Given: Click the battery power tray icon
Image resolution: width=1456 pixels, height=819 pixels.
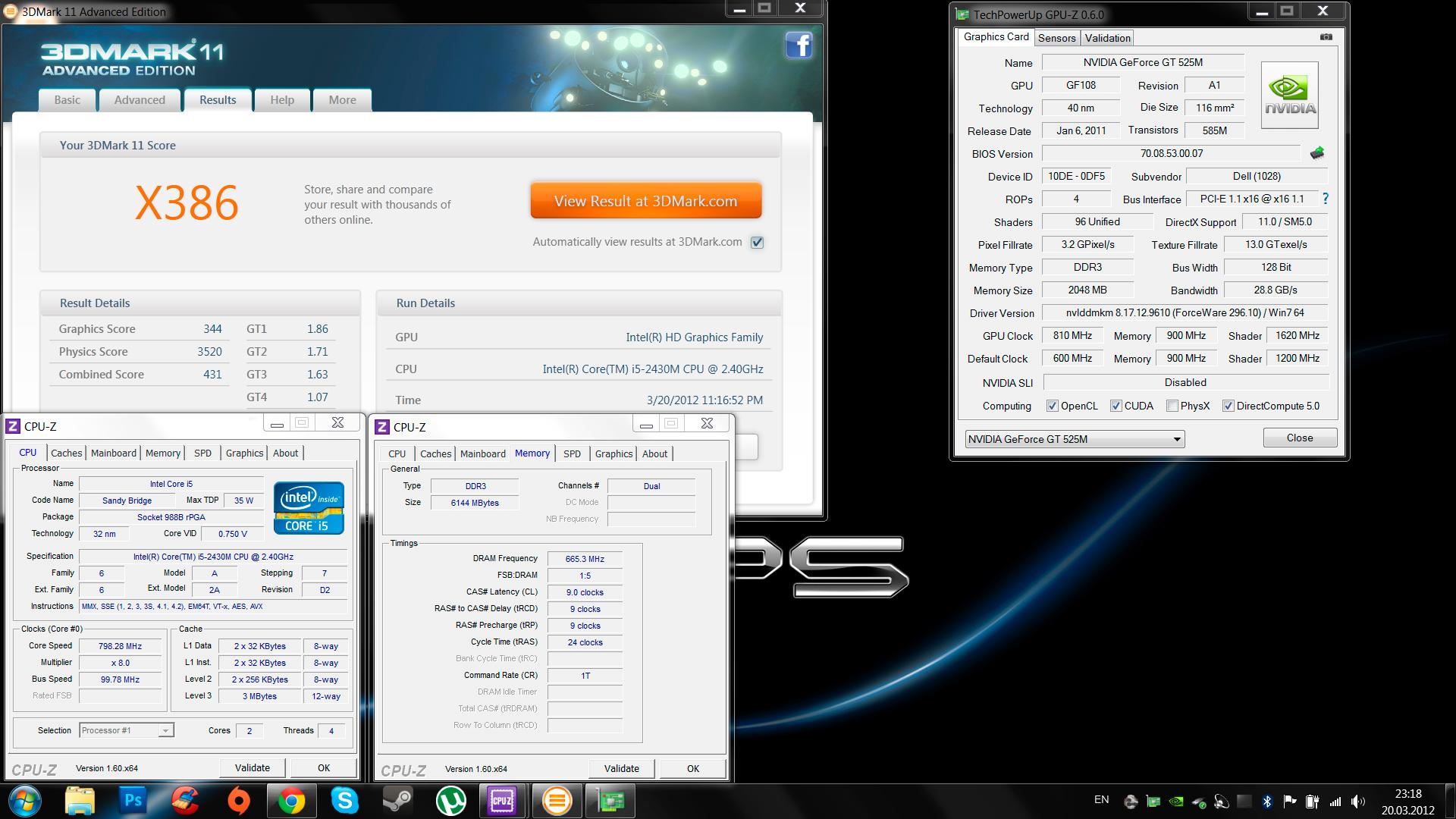Looking at the screenshot, I should click(x=1312, y=801).
